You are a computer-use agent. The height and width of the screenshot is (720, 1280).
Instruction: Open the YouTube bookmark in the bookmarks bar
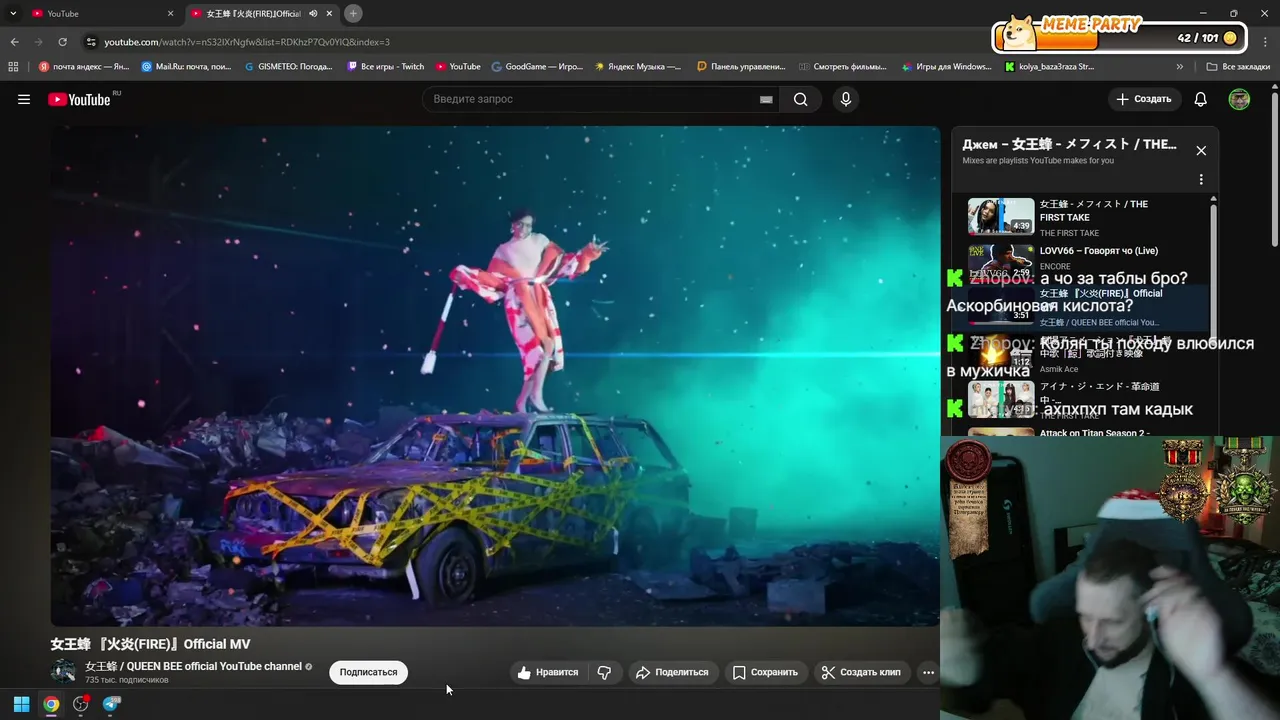pyautogui.click(x=458, y=67)
